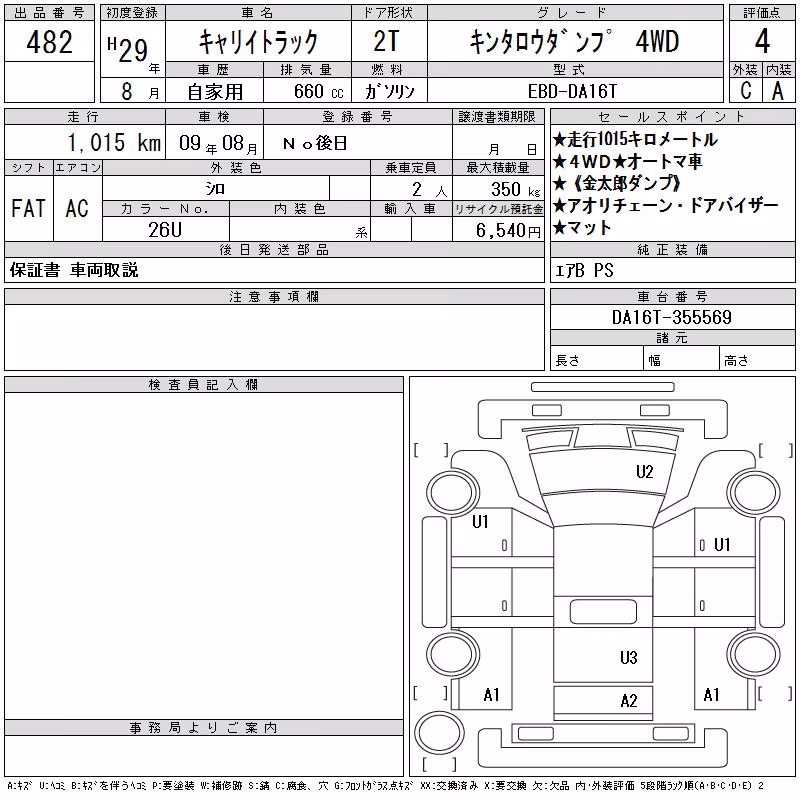Select the recycle deposit 6,540円

(508, 231)
